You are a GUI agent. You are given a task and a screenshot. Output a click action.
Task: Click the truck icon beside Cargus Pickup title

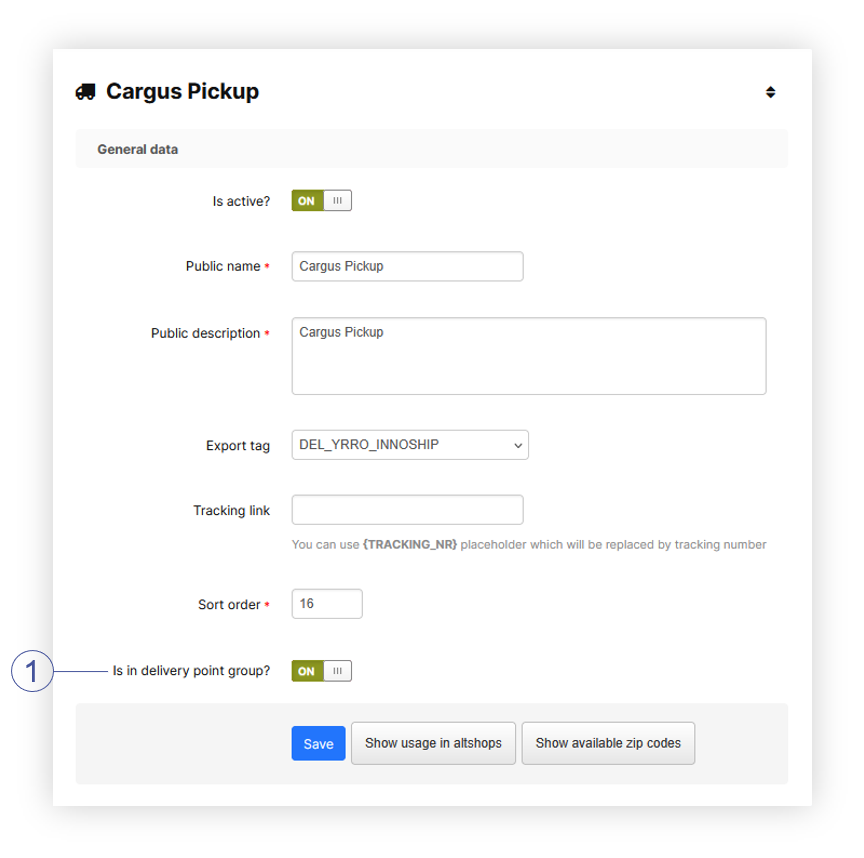[x=86, y=92]
